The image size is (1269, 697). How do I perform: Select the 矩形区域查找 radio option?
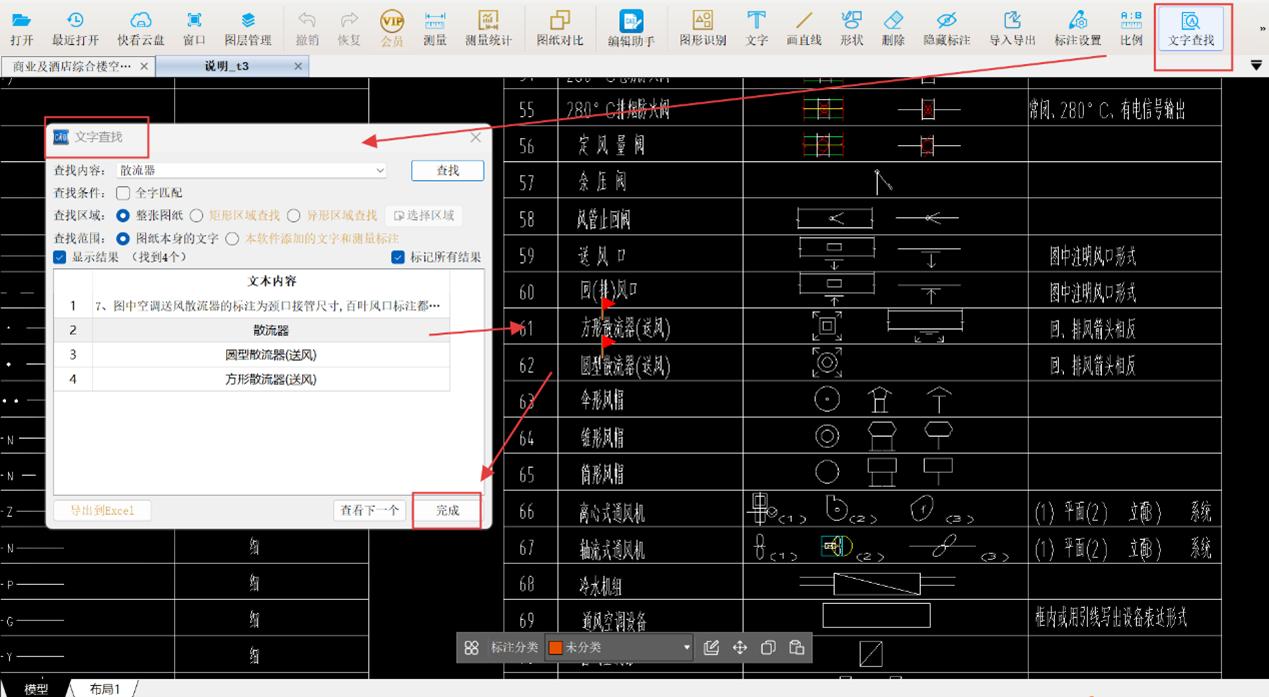(x=197, y=216)
